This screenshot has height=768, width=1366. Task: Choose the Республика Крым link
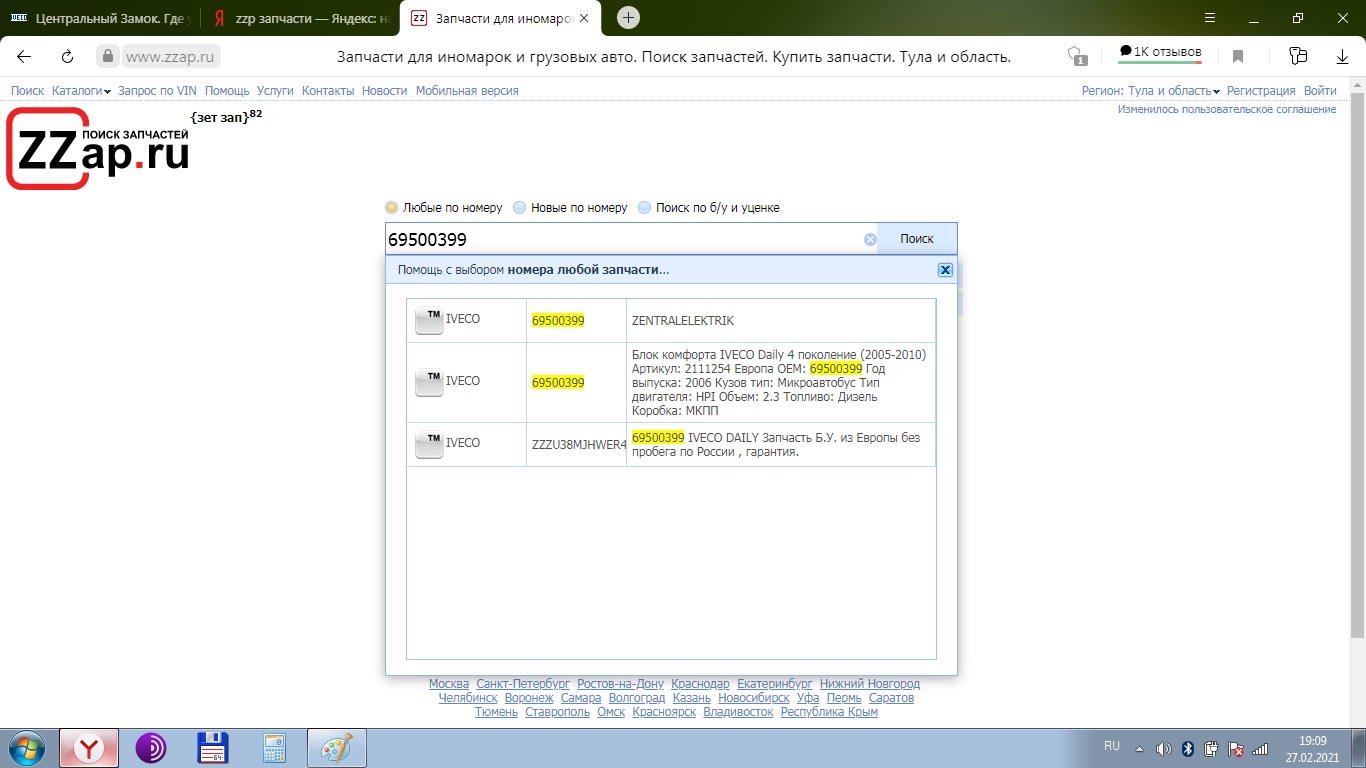pos(829,712)
